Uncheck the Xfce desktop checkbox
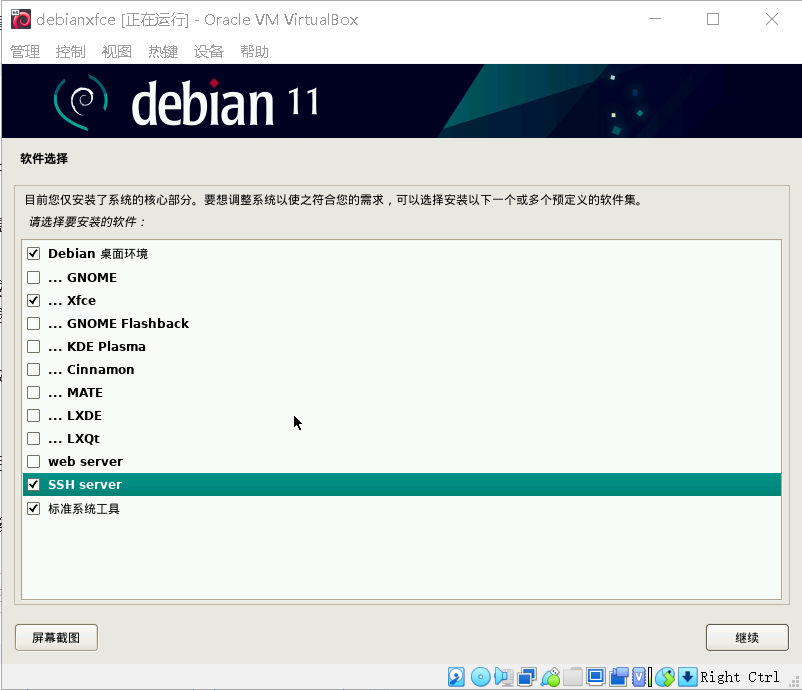The width and height of the screenshot is (802, 690). point(34,300)
